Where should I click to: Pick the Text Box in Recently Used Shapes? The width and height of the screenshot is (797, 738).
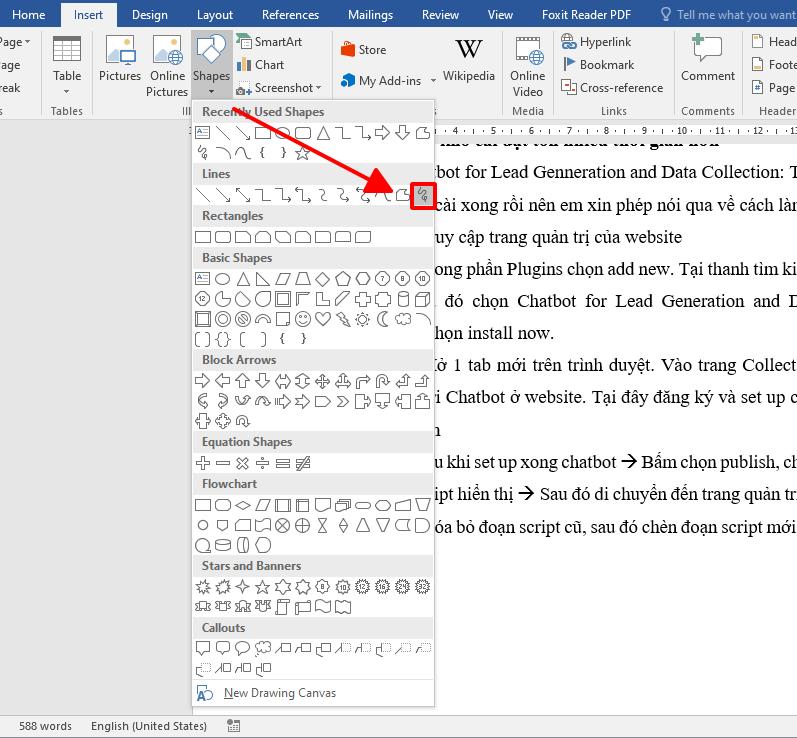click(202, 133)
